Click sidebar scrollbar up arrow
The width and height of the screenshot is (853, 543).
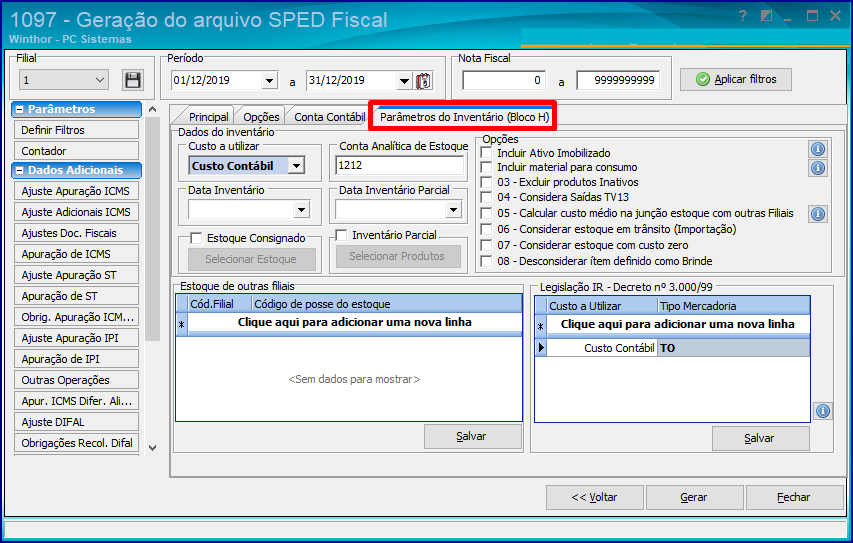pos(153,109)
